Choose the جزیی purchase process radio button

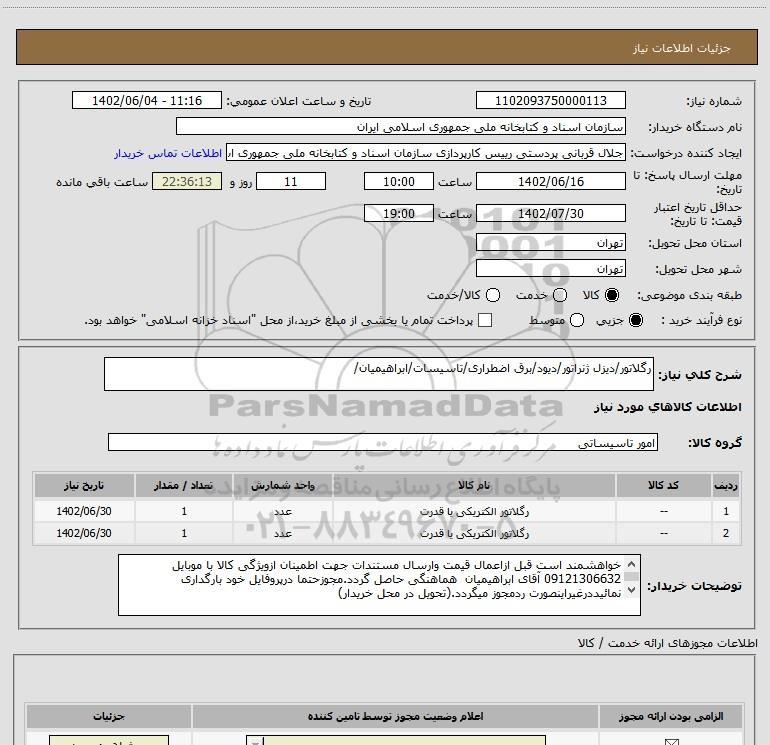pos(636,320)
